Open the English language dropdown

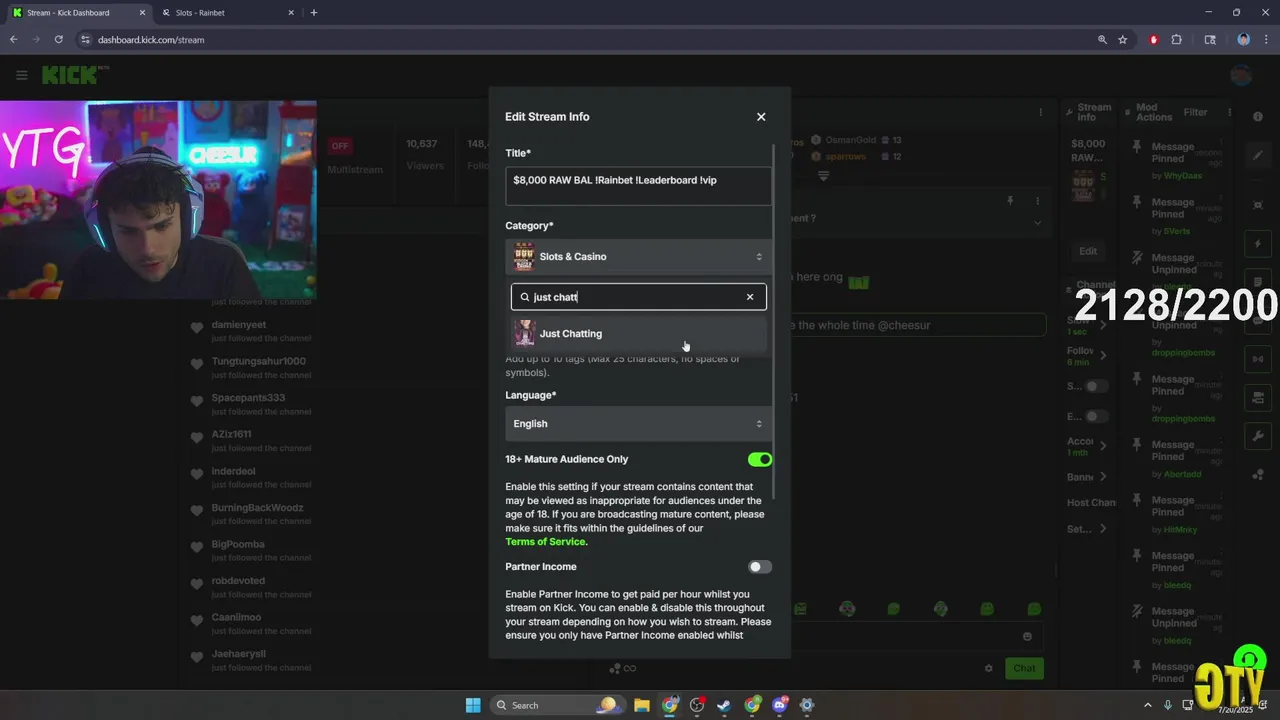coord(639,424)
